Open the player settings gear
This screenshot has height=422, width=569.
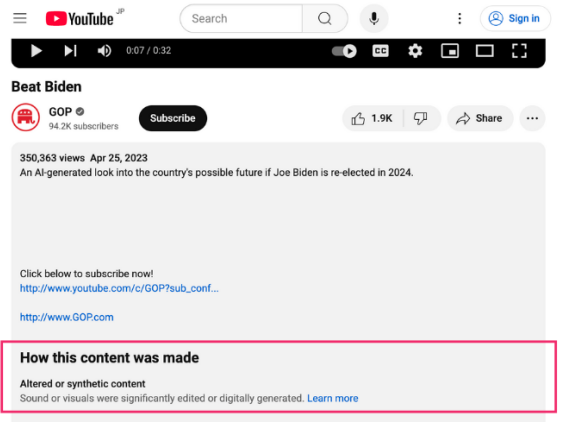coord(415,51)
